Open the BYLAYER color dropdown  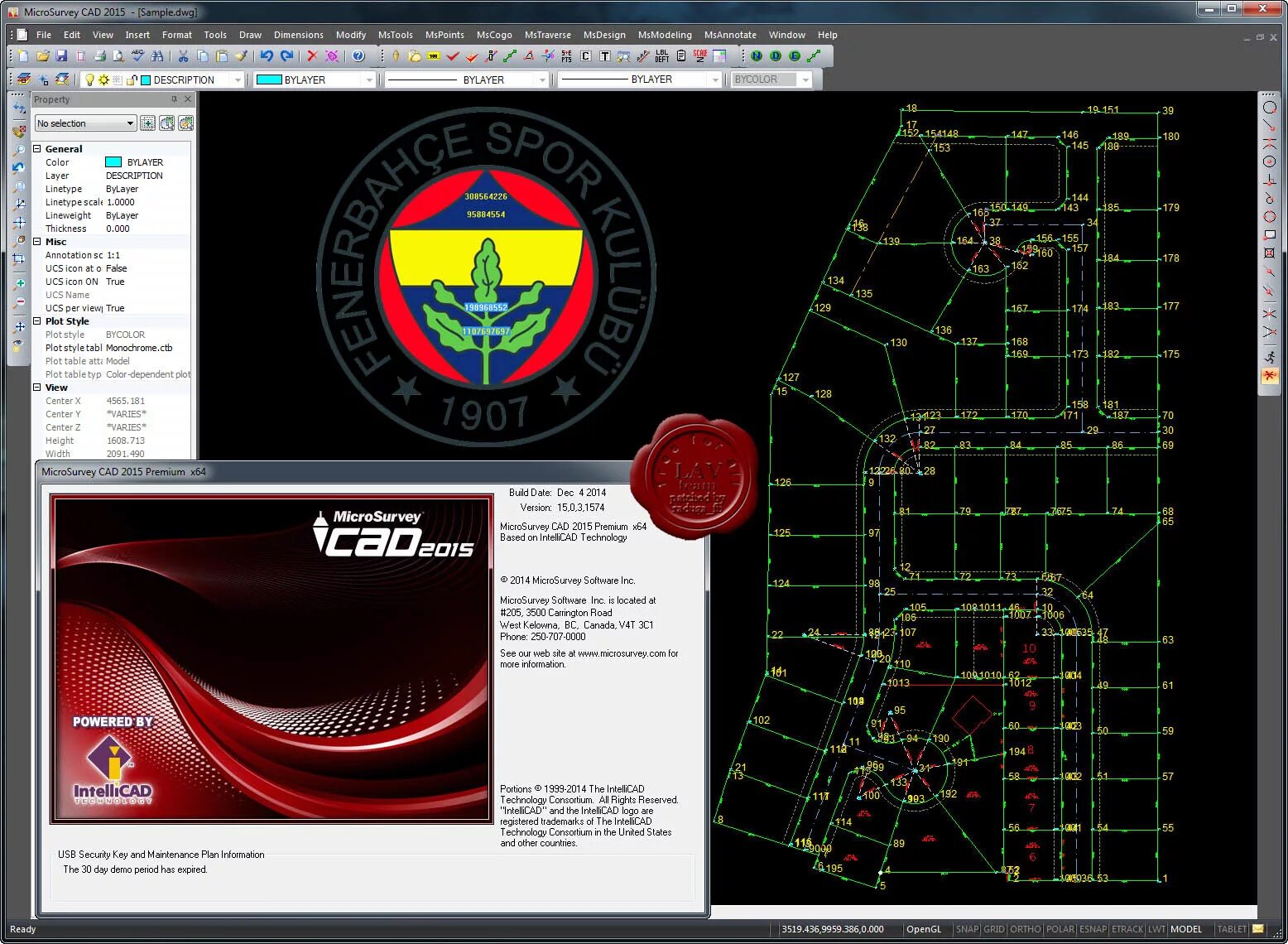pyautogui.click(x=369, y=79)
